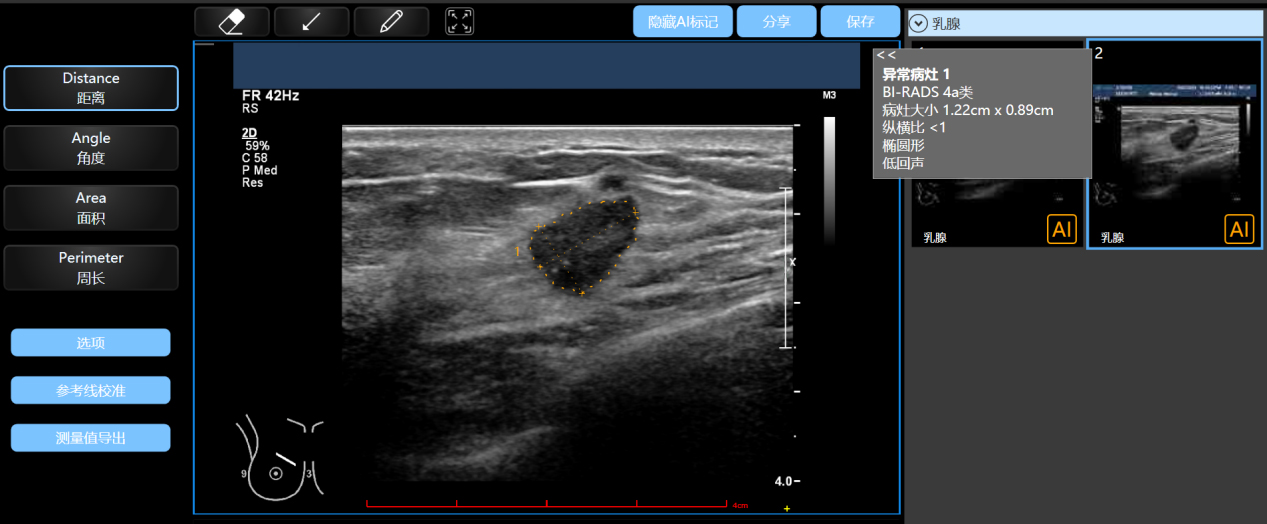Image resolution: width=1267 pixels, height=524 pixels.
Task: Click the 分享 share button
Action: tap(777, 21)
